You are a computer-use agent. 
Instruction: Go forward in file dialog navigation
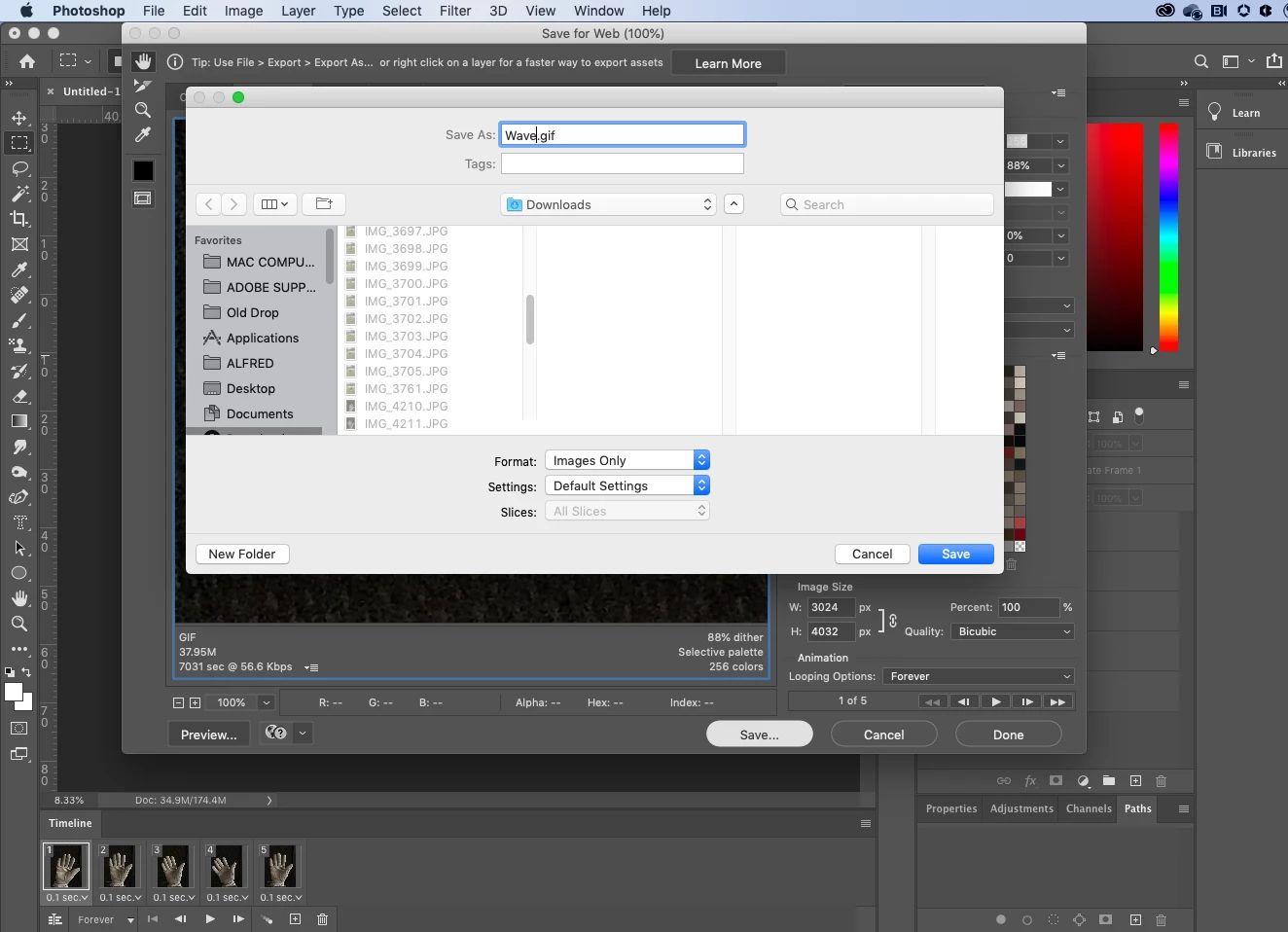(x=233, y=204)
